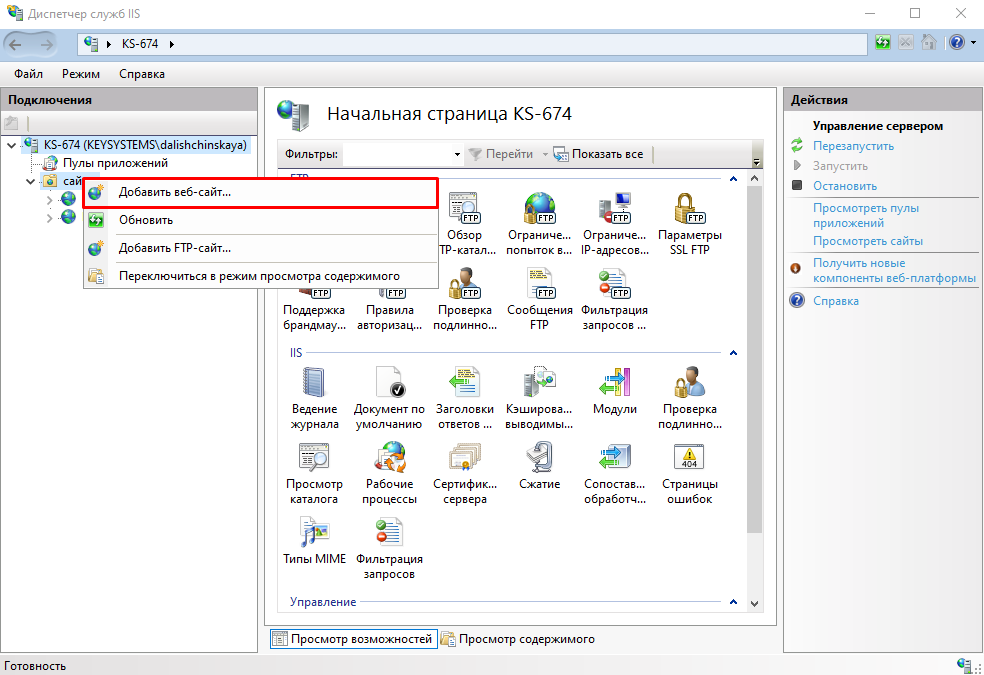984x675 pixels.
Task: Switch to Просмотр содержимого tab
Action: [518, 639]
